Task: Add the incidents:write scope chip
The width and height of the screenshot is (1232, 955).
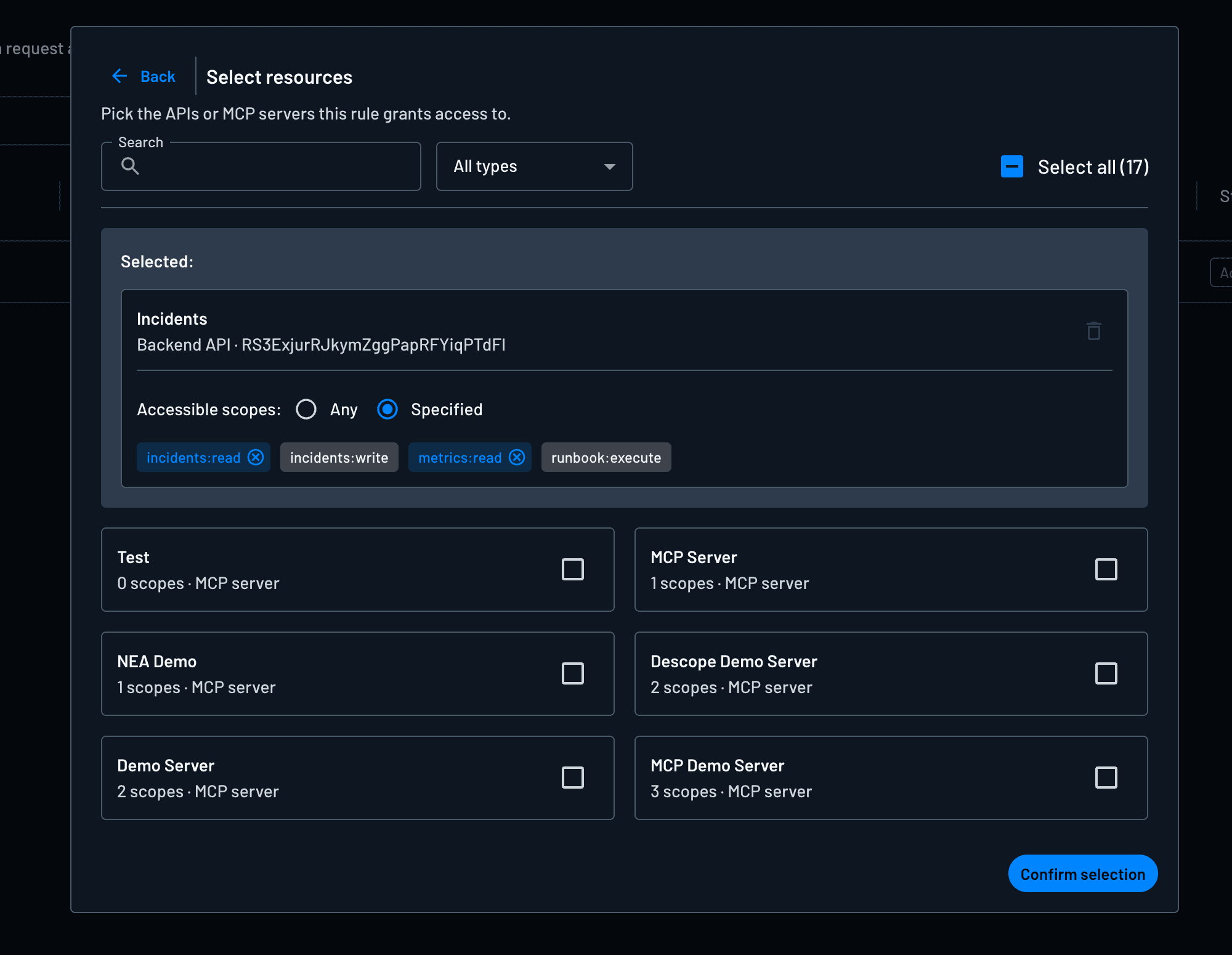Action: click(339, 457)
